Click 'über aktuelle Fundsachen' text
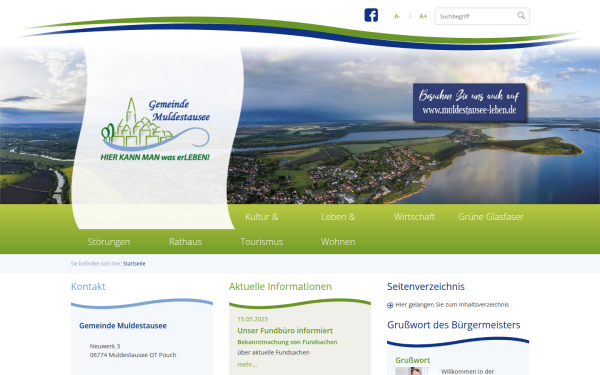This screenshot has height=375, width=600. pyautogui.click(x=274, y=352)
